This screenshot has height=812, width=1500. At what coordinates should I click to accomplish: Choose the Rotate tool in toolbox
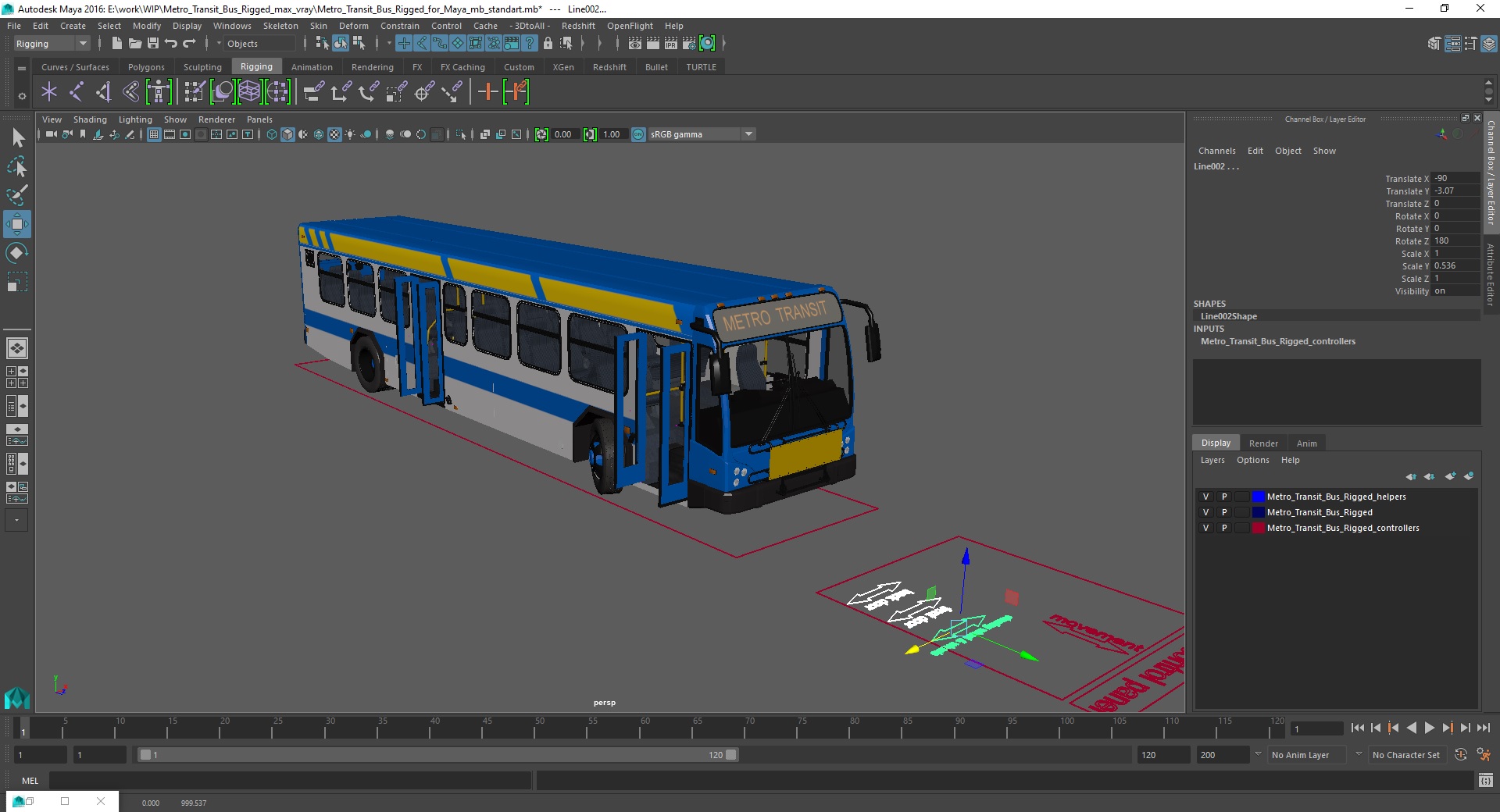[17, 252]
